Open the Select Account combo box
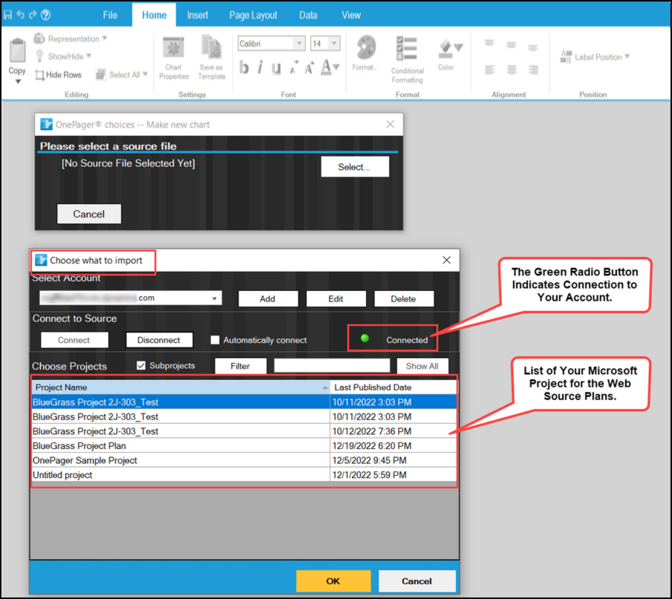Viewport: 672px width, 599px height. click(131, 298)
